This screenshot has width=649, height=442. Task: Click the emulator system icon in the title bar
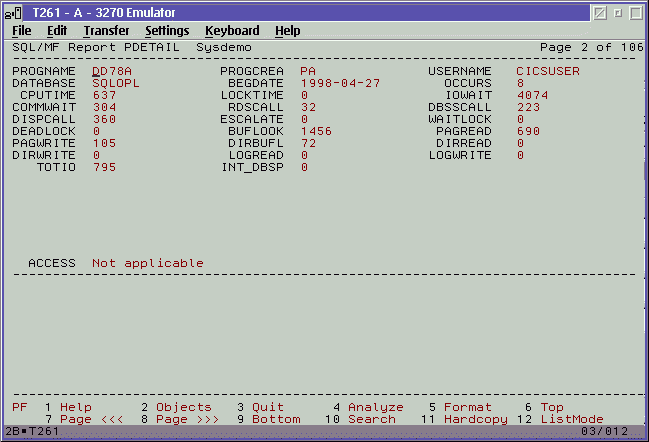tap(13, 13)
